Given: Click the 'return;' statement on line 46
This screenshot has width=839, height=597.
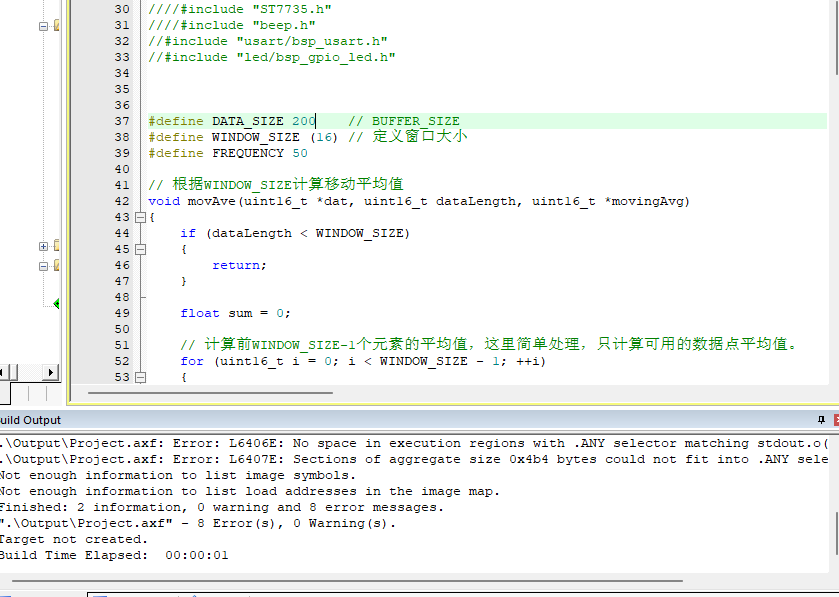Looking at the screenshot, I should [x=239, y=265].
